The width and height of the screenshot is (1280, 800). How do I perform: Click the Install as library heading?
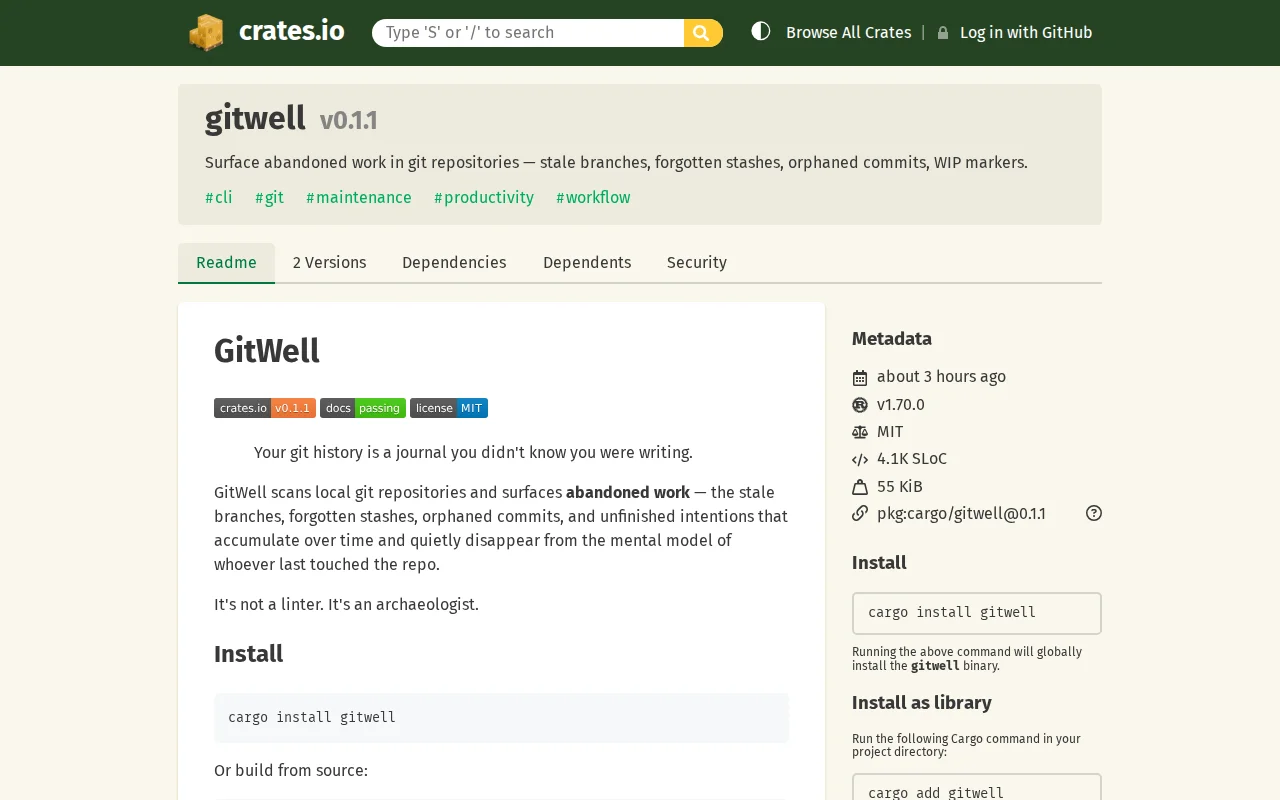coord(922,703)
